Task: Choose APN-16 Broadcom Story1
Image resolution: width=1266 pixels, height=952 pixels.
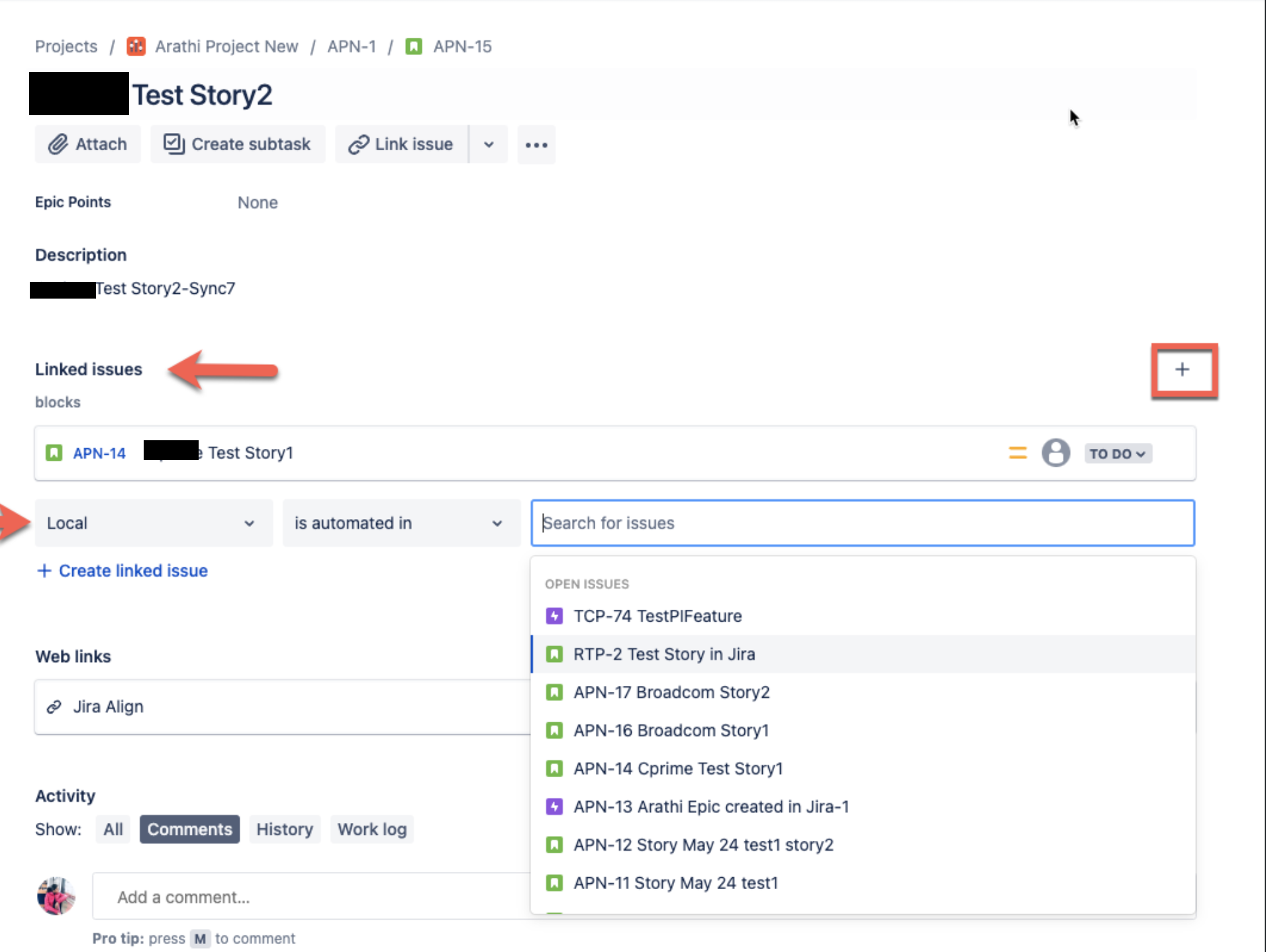Action: tap(863, 730)
